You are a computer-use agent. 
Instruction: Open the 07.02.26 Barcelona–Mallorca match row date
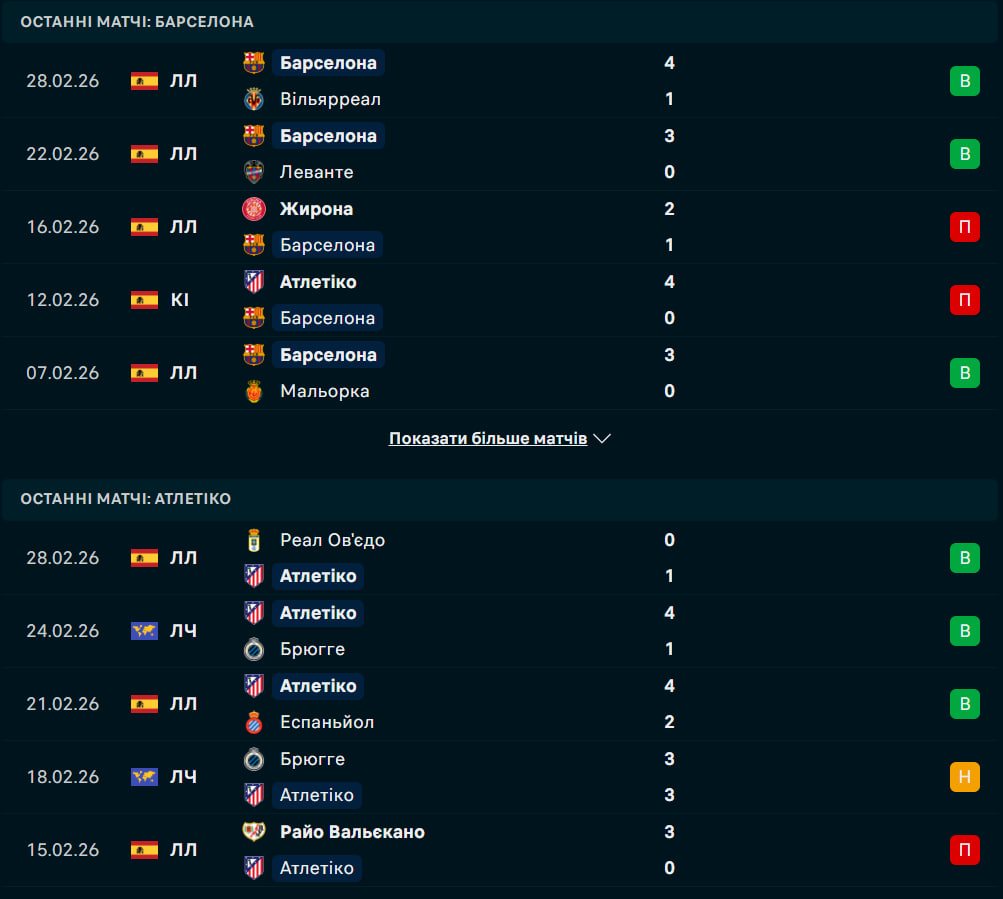tap(63, 373)
